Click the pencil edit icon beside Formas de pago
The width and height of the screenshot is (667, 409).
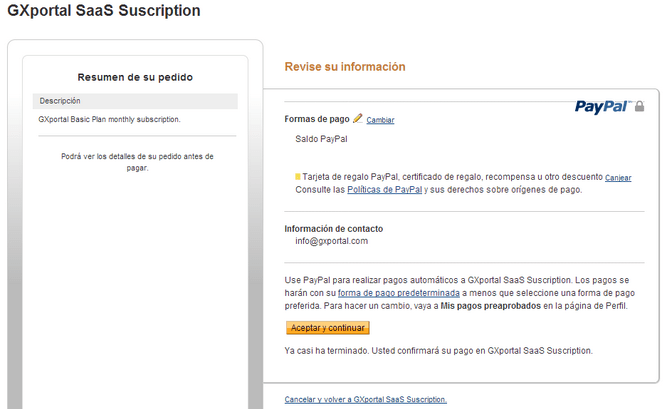click(358, 118)
